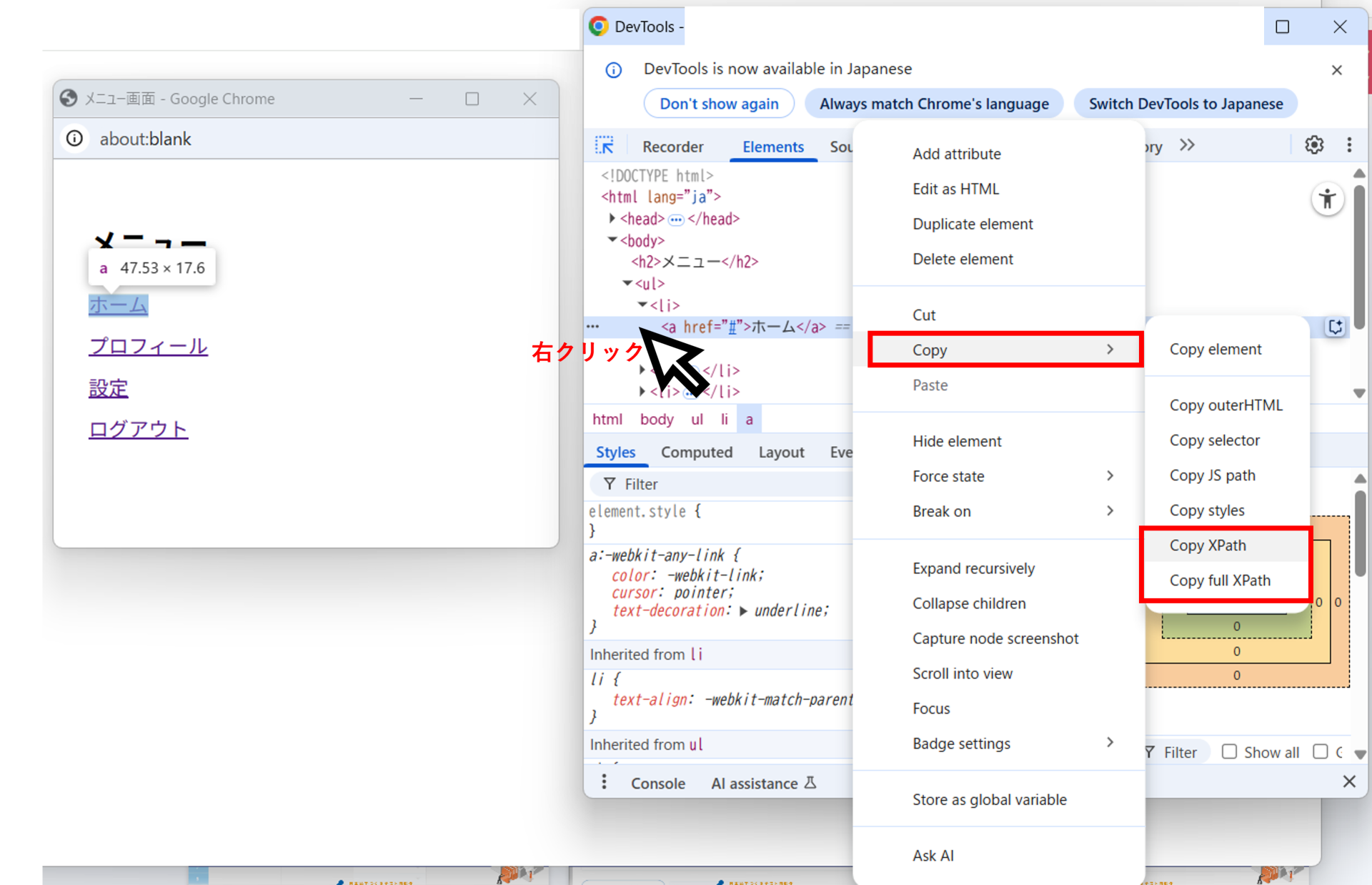Tick the checkbox next to Show all
The image size is (1372, 885).
coord(1321,751)
